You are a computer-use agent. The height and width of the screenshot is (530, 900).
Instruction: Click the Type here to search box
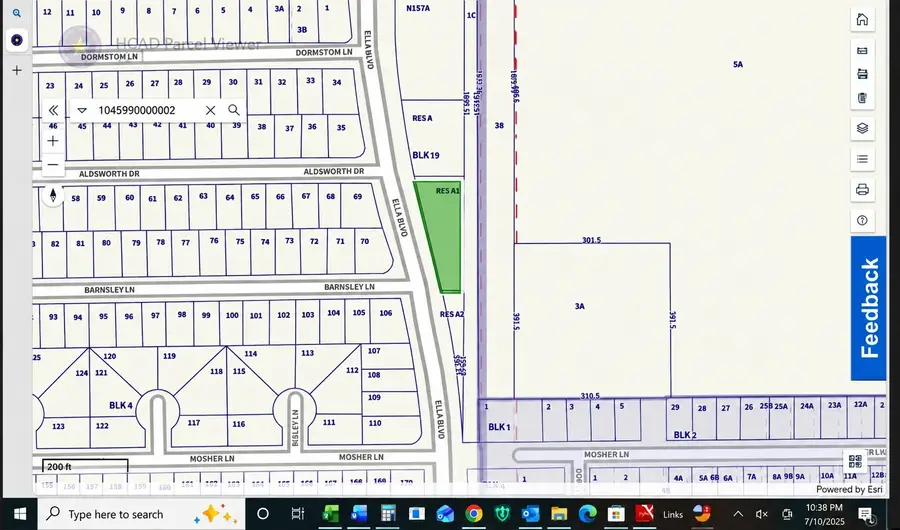pyautogui.click(x=141, y=514)
